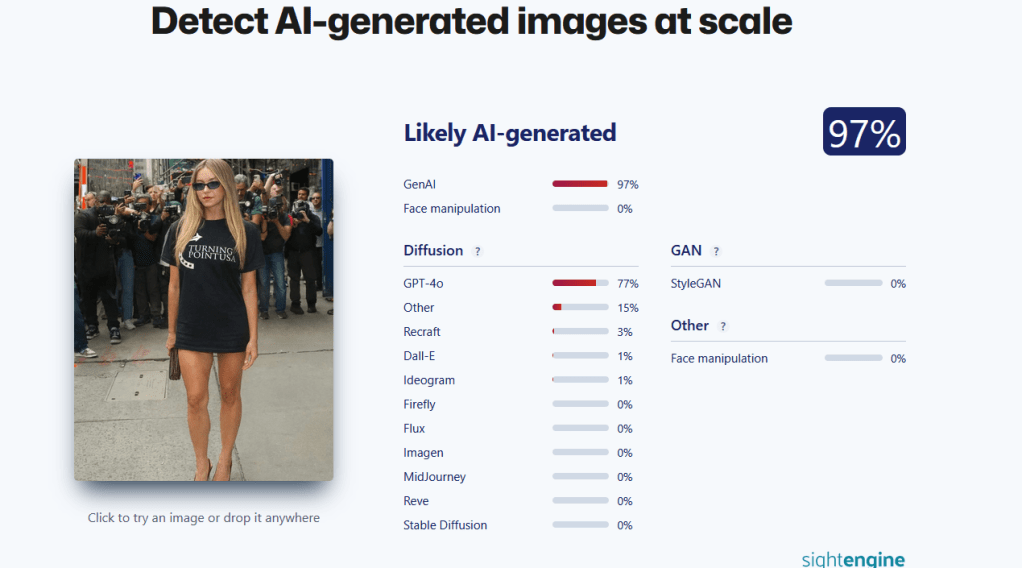Click the 97% score badge
Screen dimensions: 1022x568
(x=864, y=132)
